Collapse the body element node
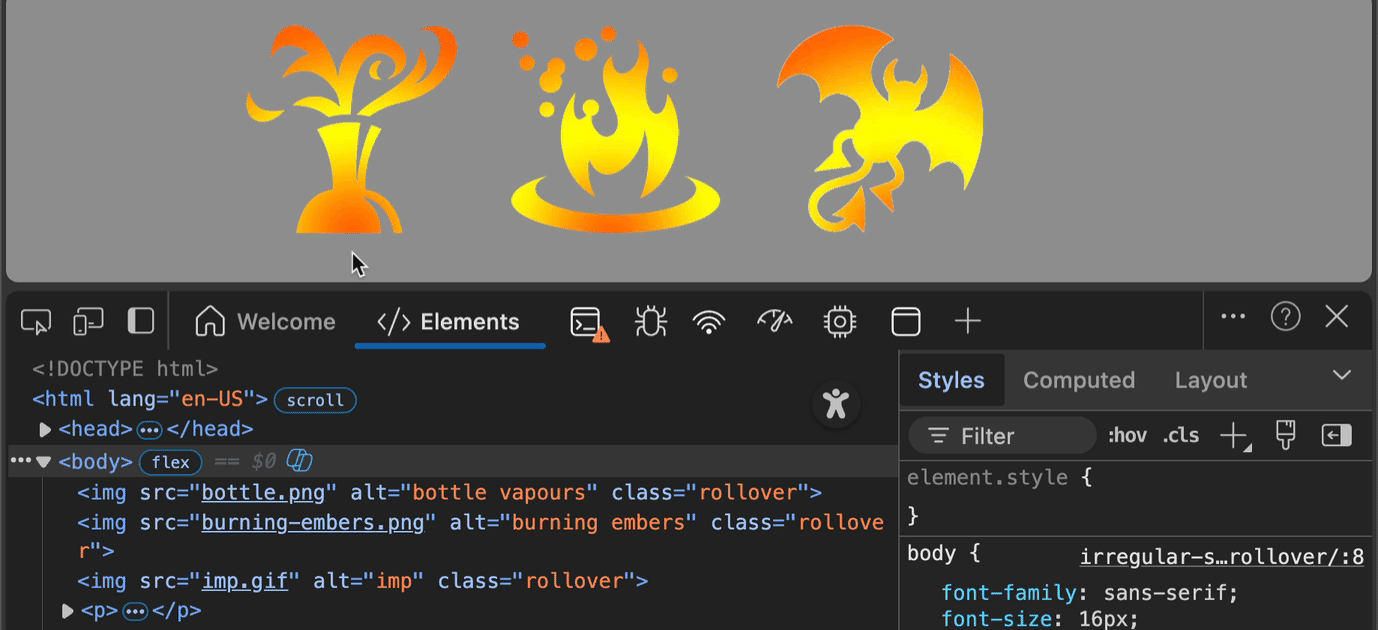The width and height of the screenshot is (1378, 630). pos(44,461)
